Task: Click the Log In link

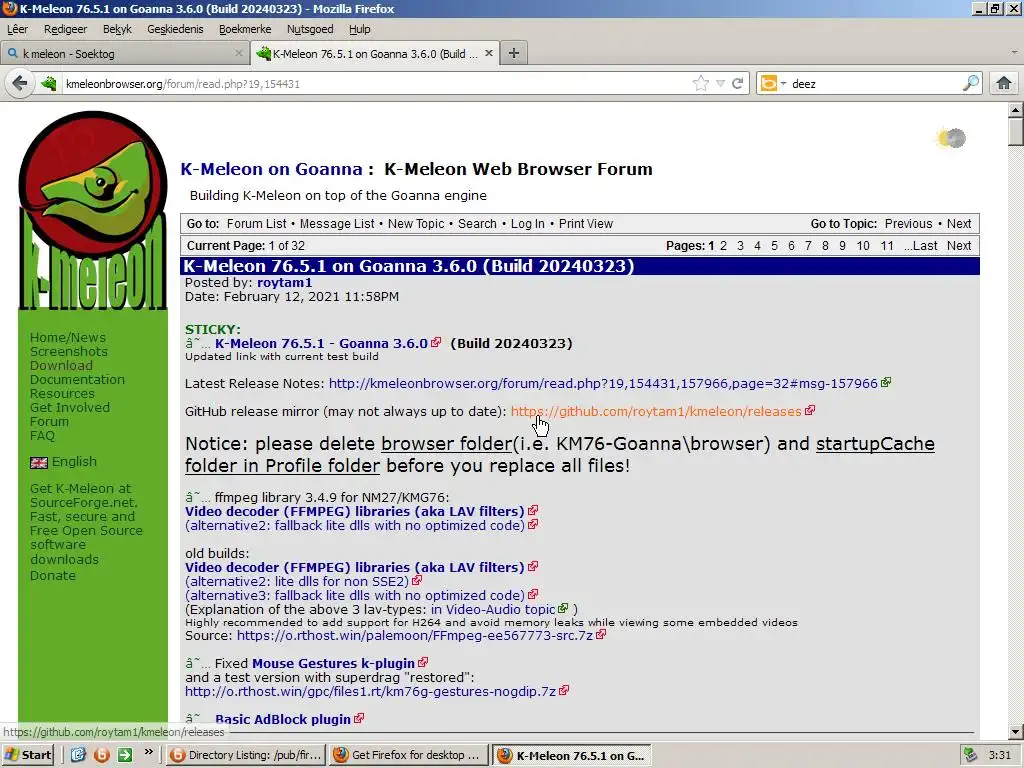Action: [x=528, y=224]
